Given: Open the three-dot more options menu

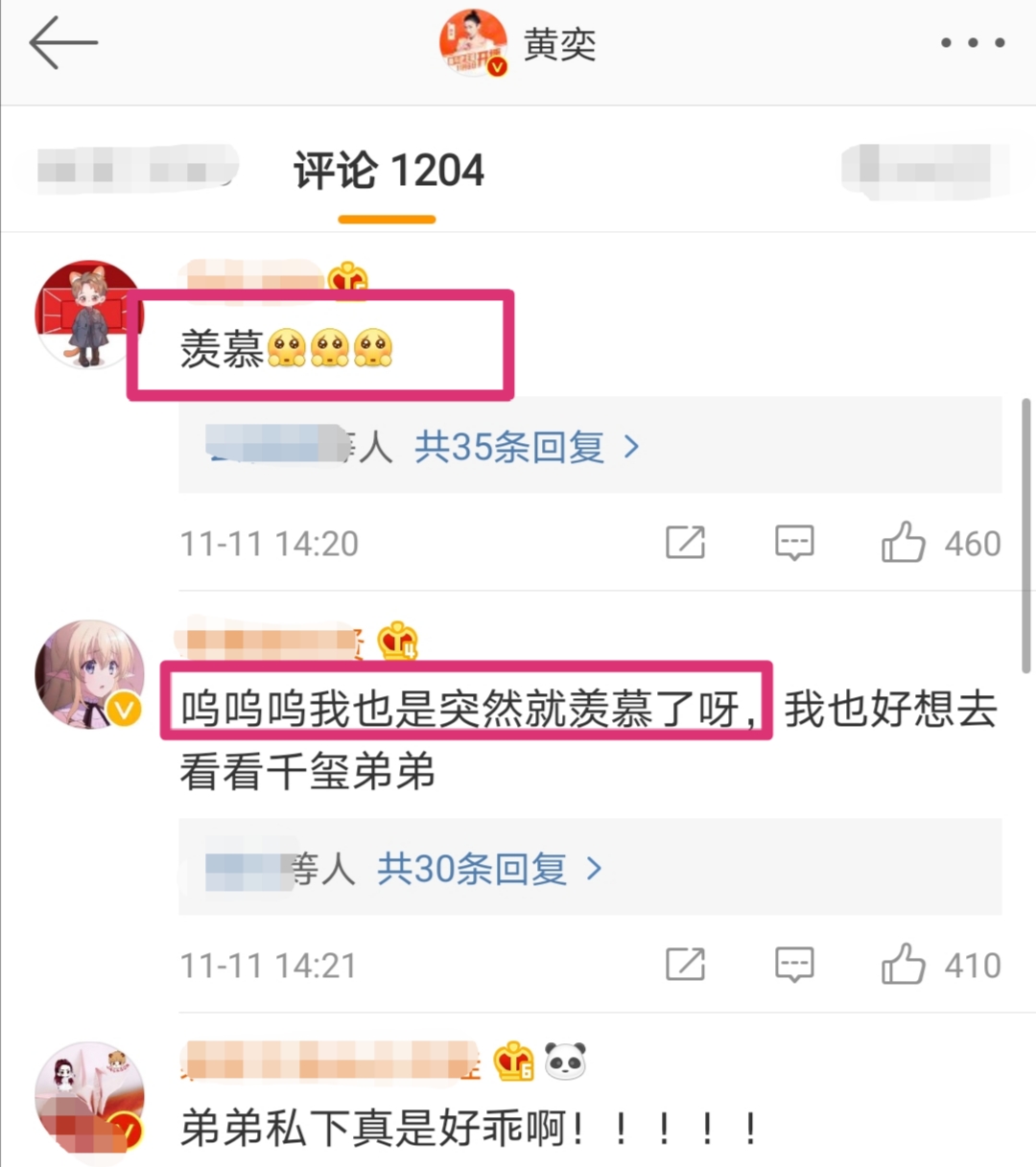Looking at the screenshot, I should (973, 43).
